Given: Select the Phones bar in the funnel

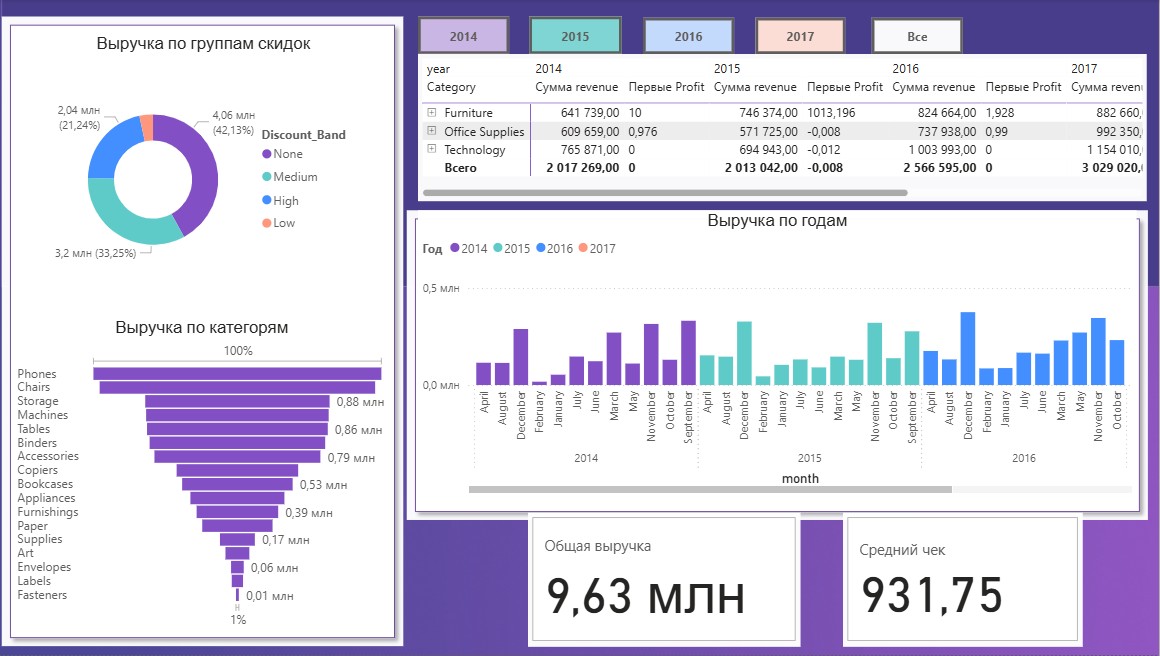Looking at the screenshot, I should pyautogui.click(x=238, y=374).
